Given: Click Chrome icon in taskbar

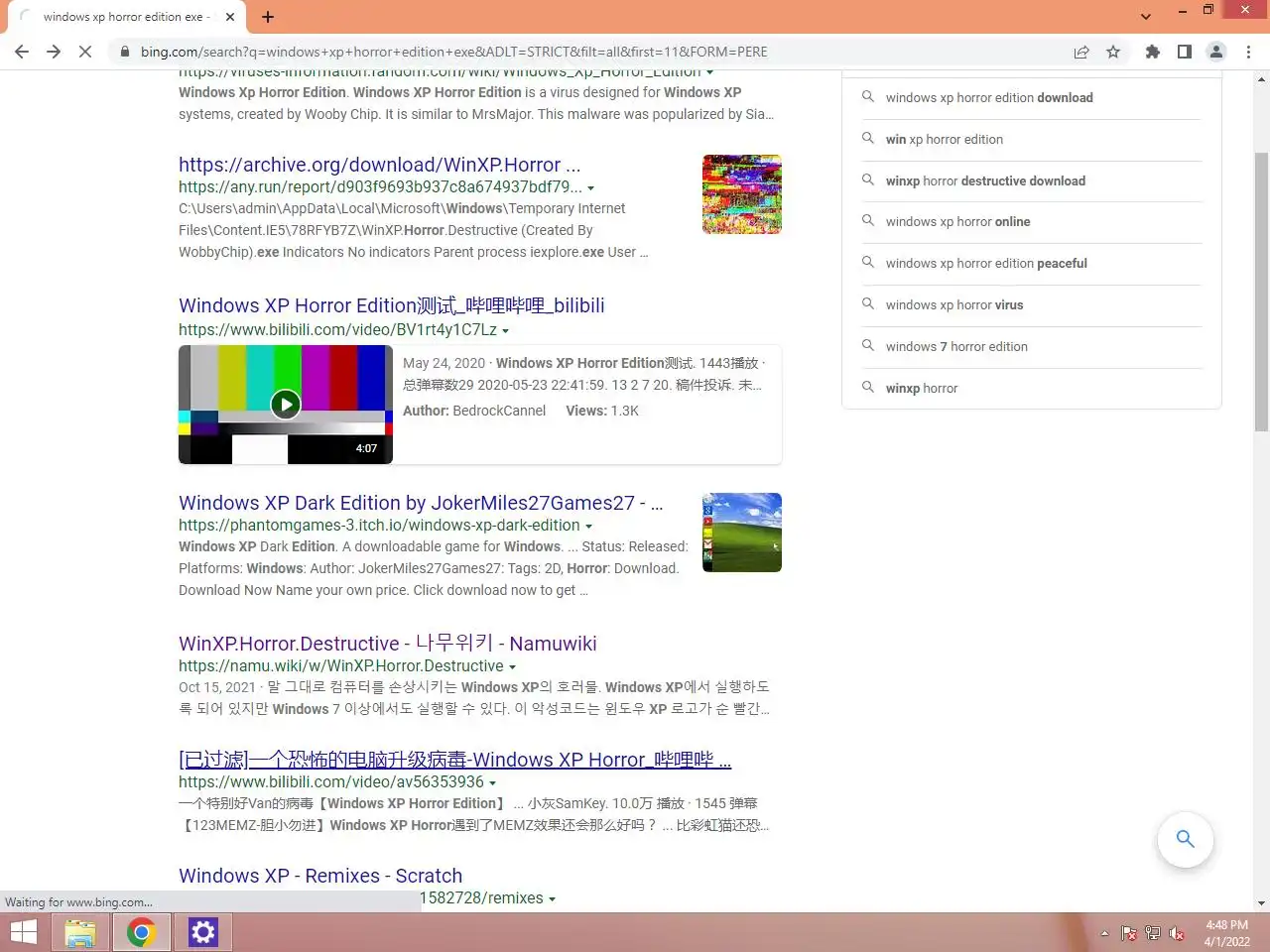Looking at the screenshot, I should click(x=141, y=932).
